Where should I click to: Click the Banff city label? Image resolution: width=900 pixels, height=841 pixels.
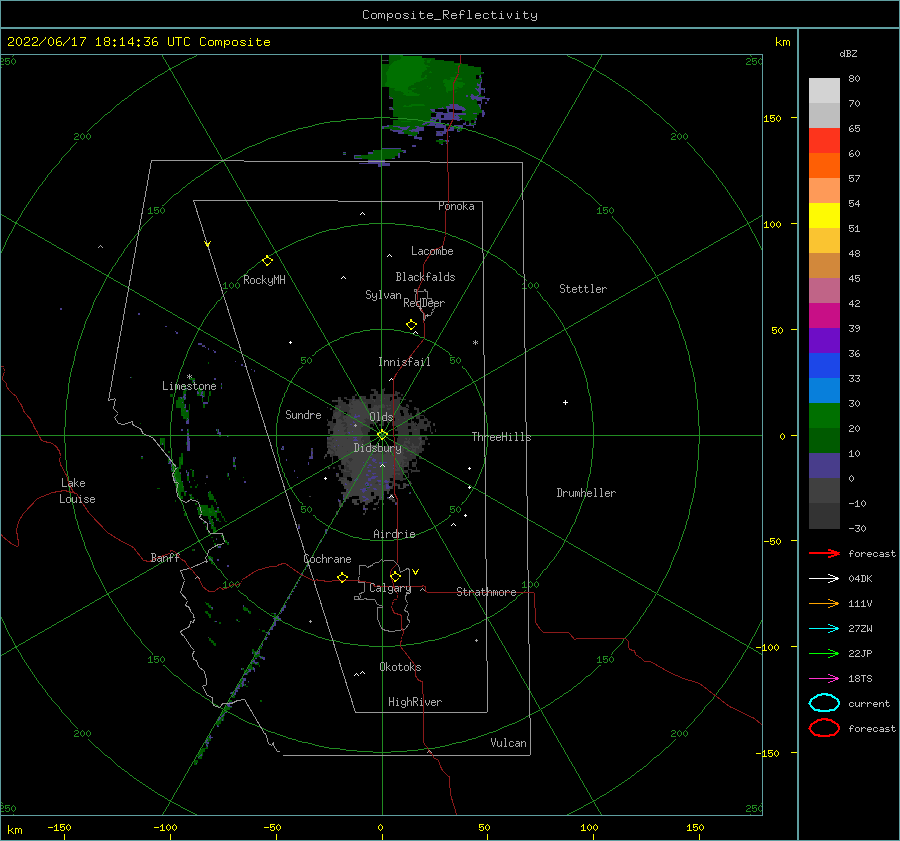point(165,557)
